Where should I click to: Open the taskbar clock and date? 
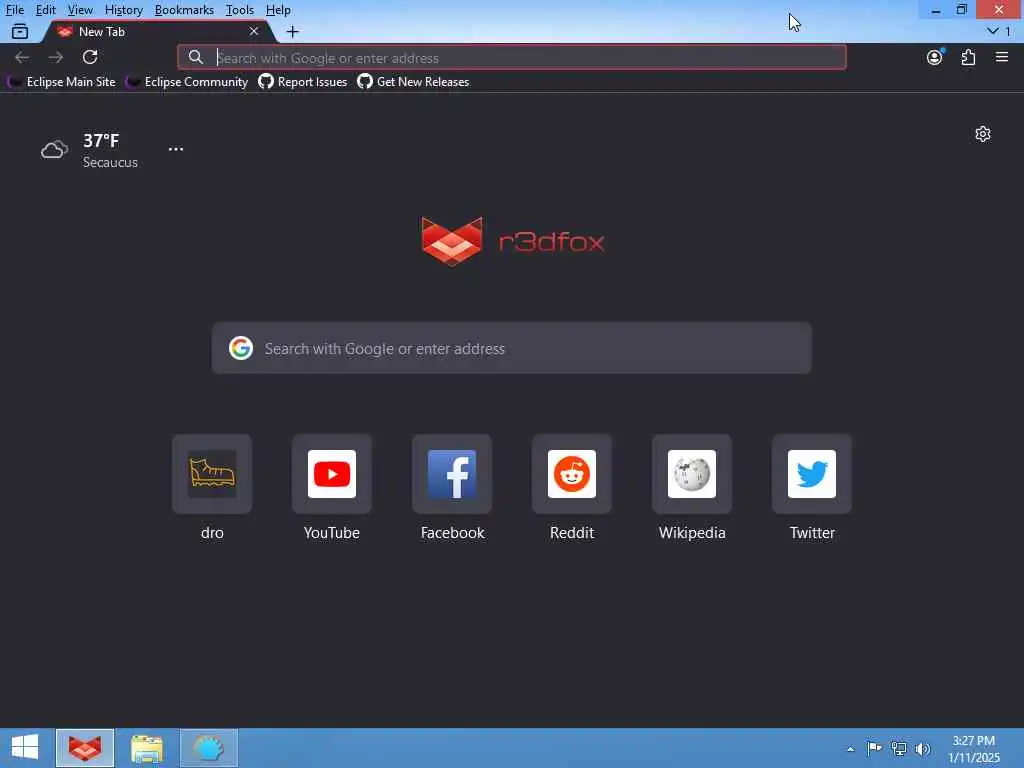(x=974, y=749)
